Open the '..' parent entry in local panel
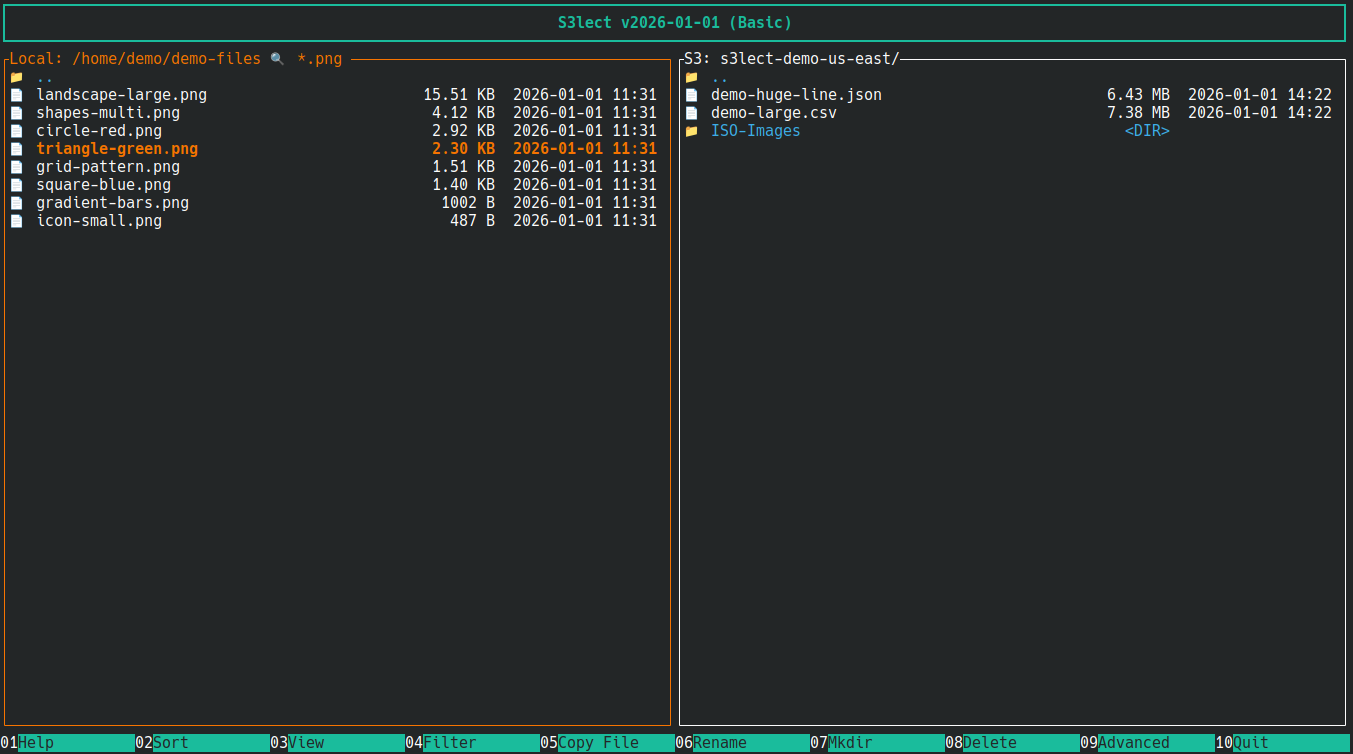 pos(43,76)
